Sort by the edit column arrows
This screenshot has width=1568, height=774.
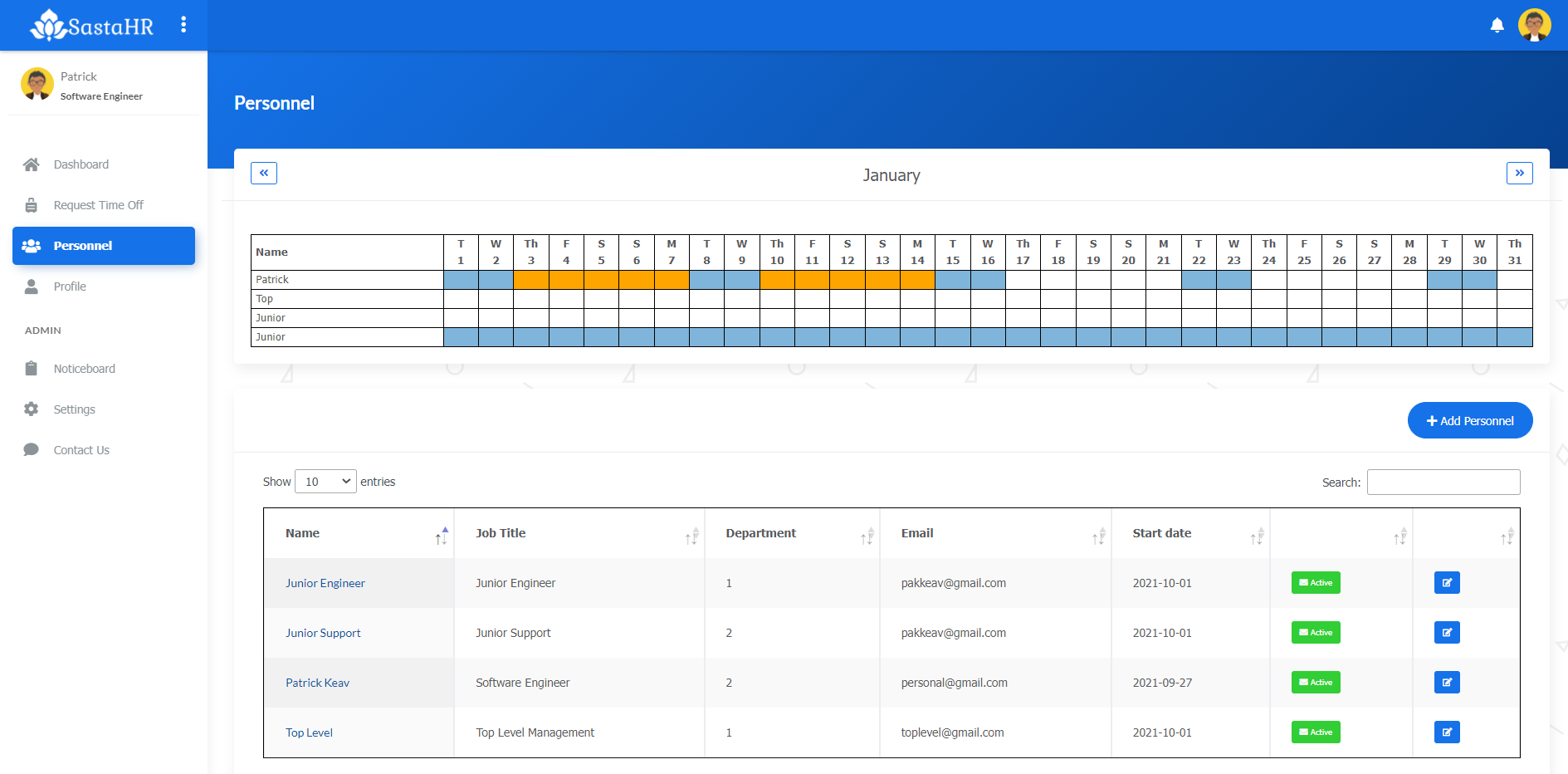(x=1507, y=536)
